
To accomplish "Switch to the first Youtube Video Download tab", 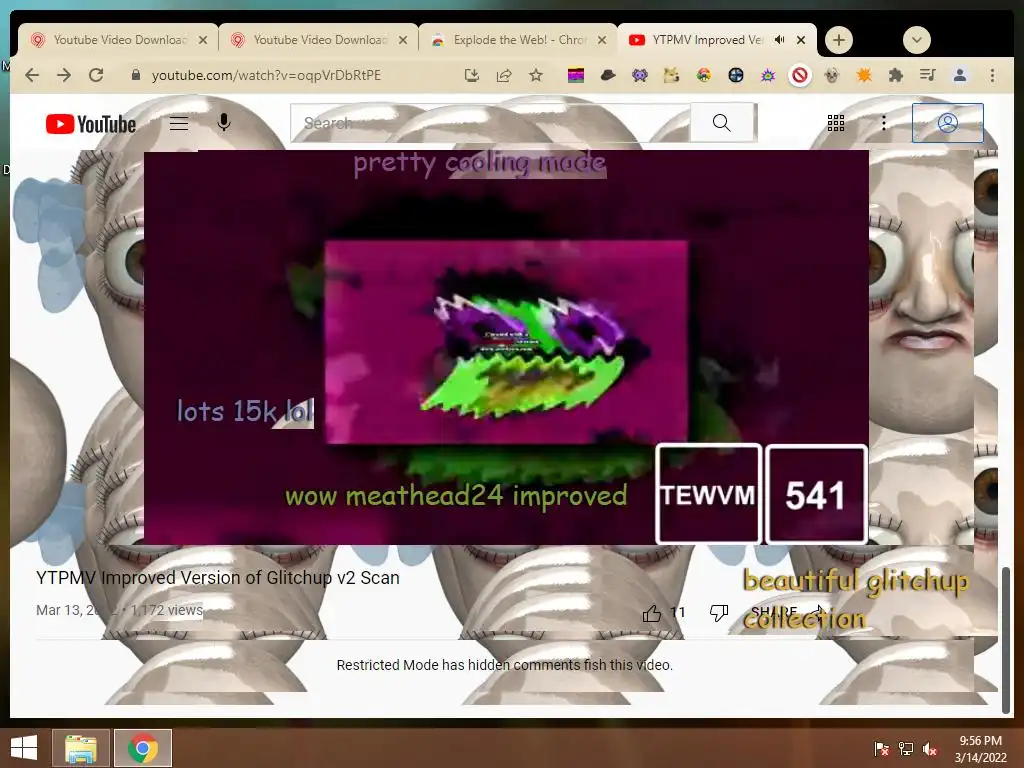I will pyautogui.click(x=120, y=40).
